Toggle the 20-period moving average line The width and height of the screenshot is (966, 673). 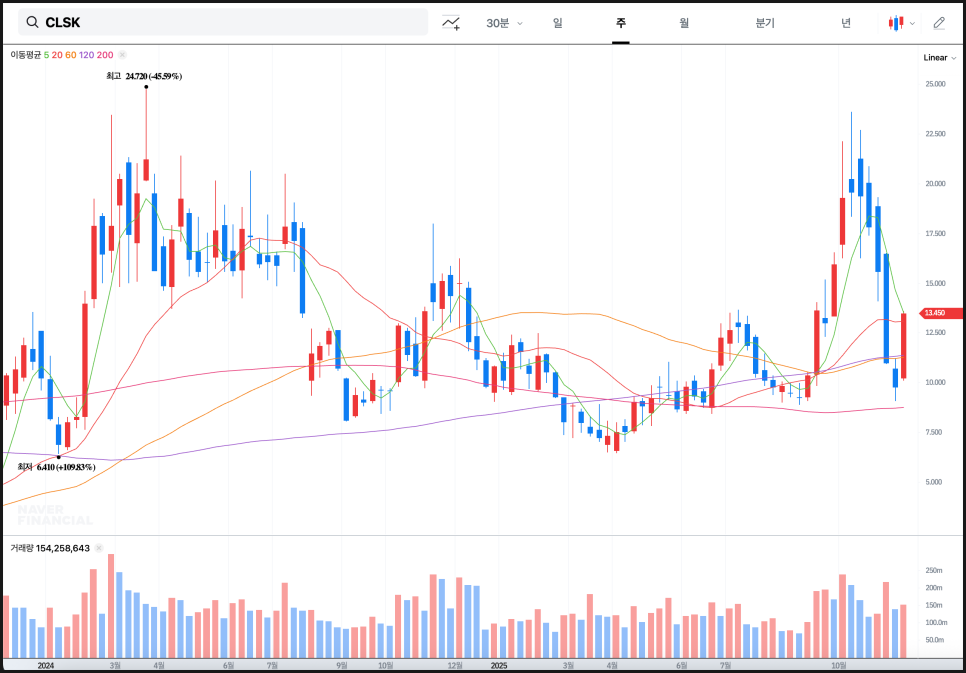click(x=57, y=55)
